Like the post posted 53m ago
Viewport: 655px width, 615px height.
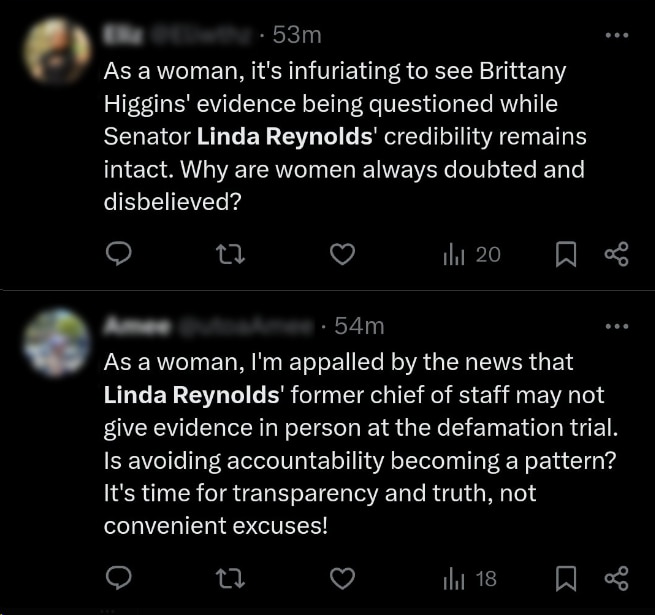343,255
